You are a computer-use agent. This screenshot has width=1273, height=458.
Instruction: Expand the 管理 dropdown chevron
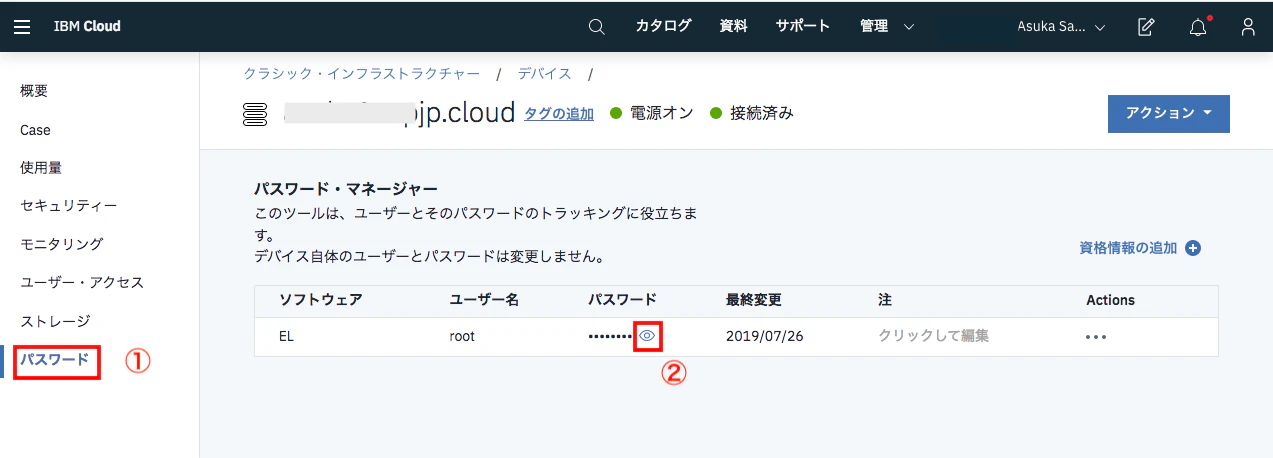coord(908,27)
